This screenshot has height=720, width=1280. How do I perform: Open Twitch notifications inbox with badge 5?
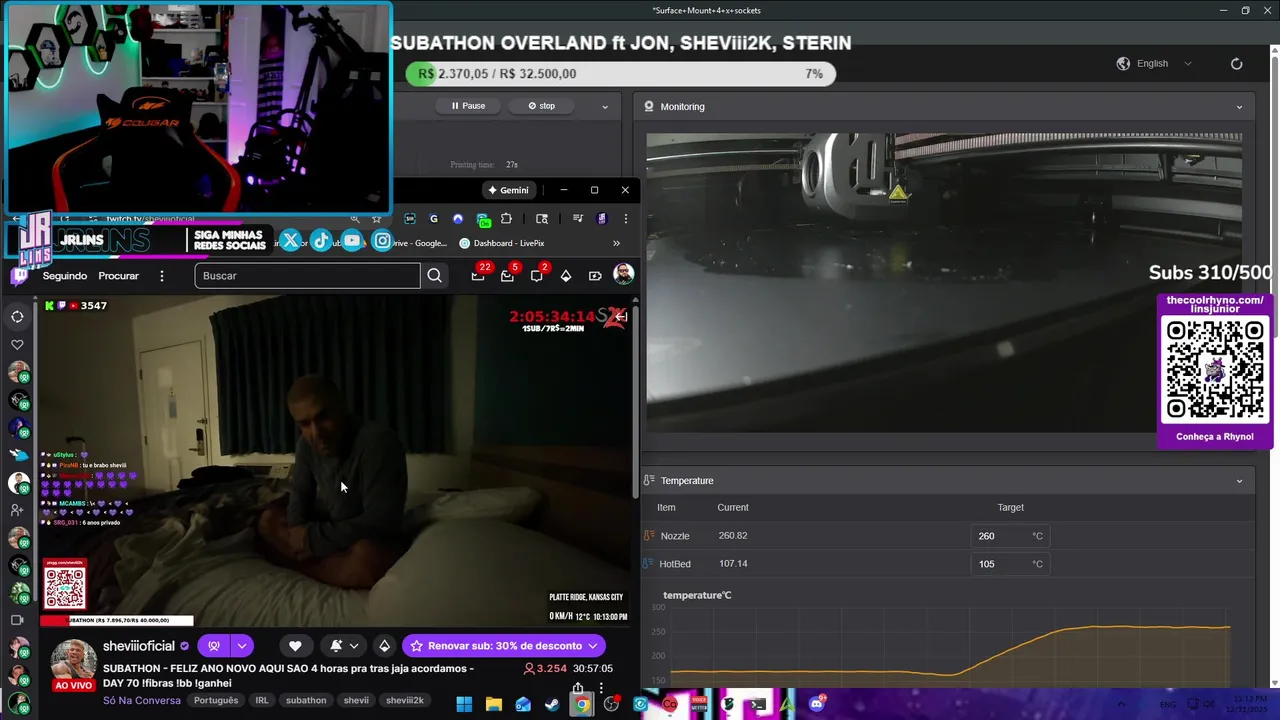(x=508, y=275)
